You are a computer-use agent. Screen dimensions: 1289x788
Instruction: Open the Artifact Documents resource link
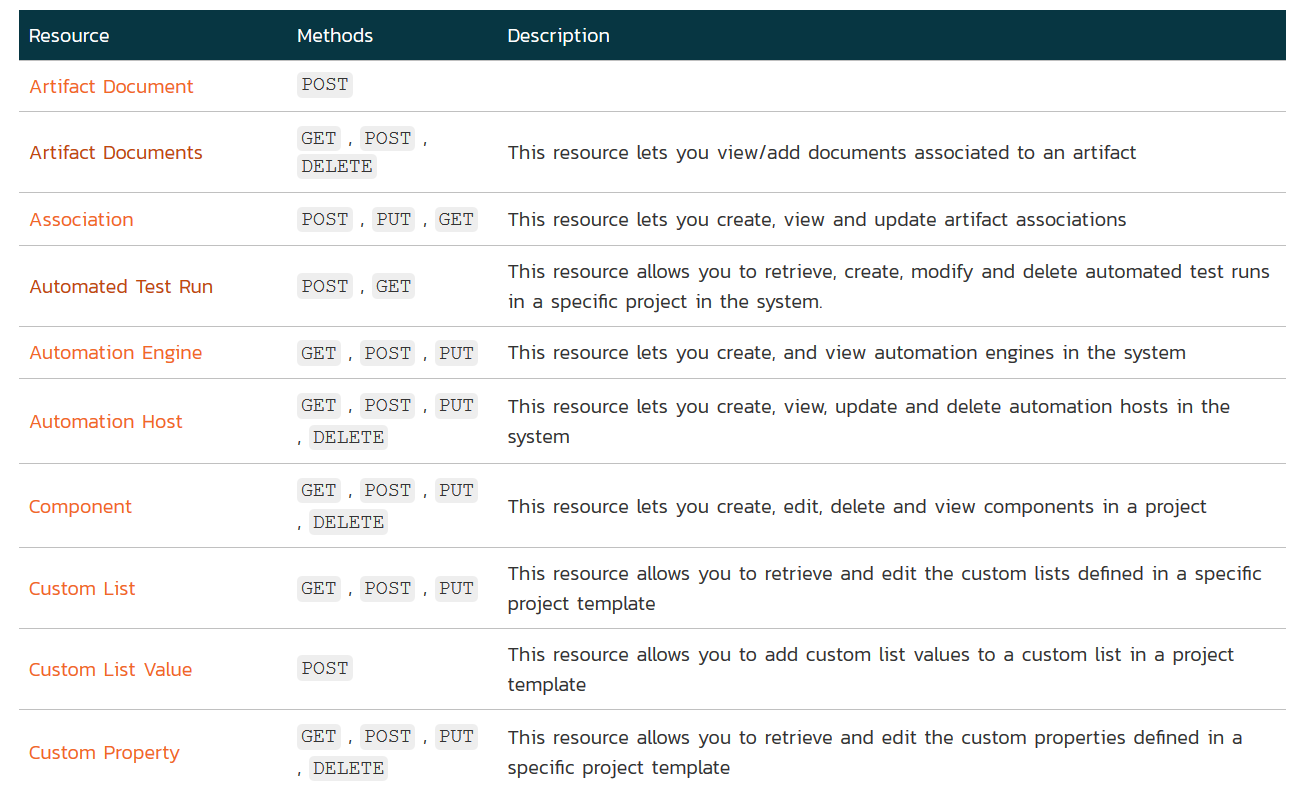[x=116, y=153]
